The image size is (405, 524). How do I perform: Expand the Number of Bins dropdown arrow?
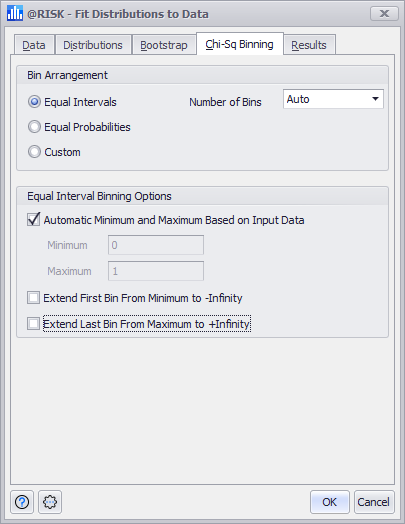[x=375, y=99]
